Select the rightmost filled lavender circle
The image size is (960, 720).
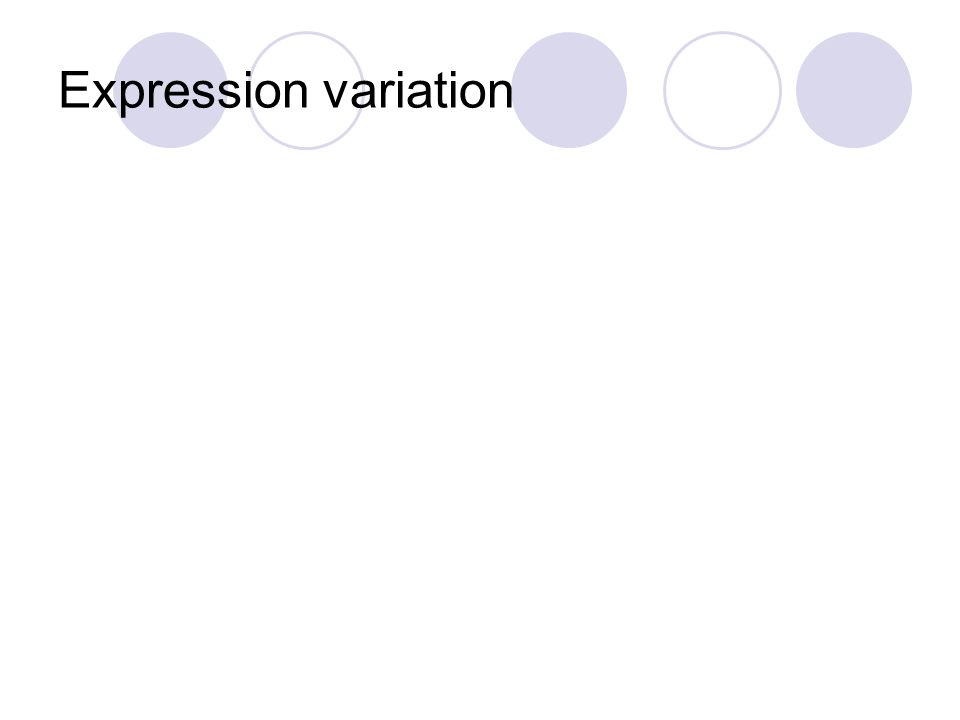pyautogui.click(x=854, y=90)
